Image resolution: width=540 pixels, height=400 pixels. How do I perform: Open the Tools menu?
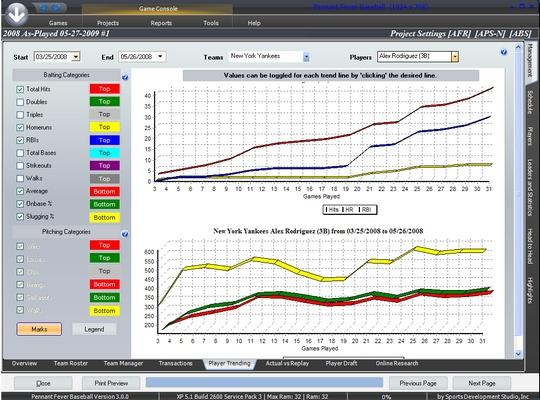point(211,23)
